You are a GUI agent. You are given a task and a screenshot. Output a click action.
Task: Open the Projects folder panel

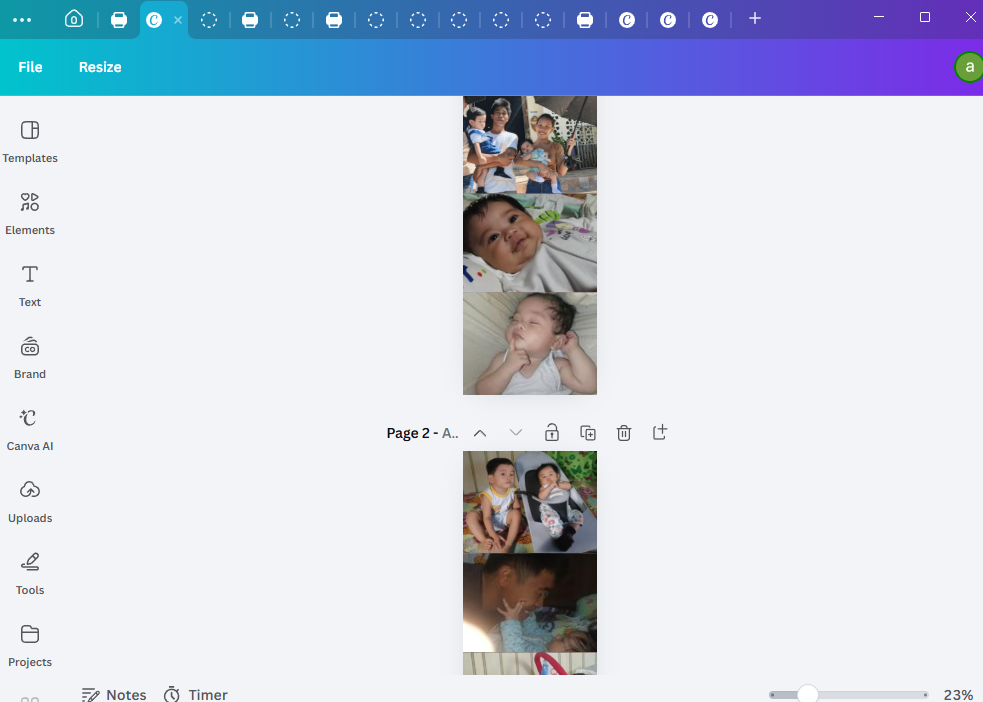tap(29, 646)
